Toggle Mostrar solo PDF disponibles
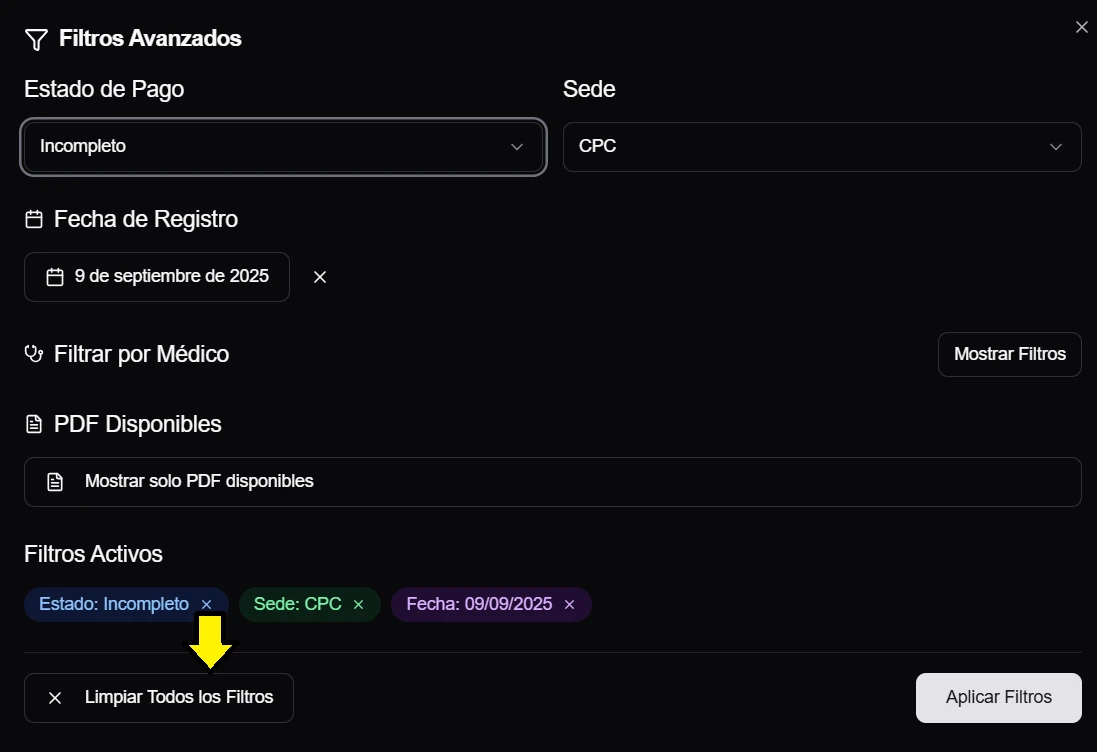Viewport: 1097px width, 752px height. pos(552,482)
